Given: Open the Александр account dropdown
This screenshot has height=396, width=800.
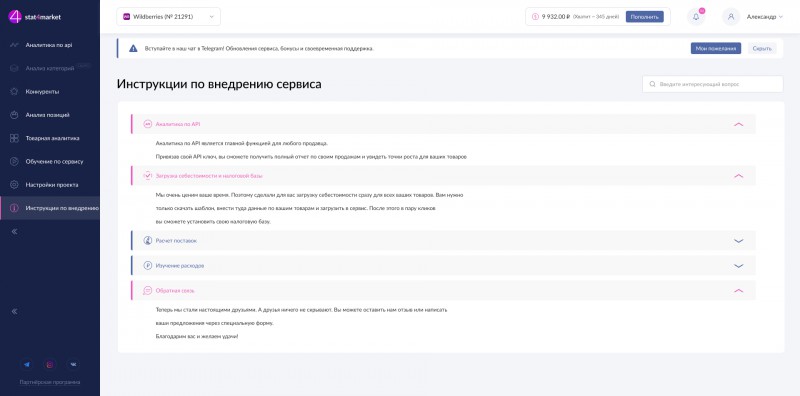Looking at the screenshot, I should [764, 17].
